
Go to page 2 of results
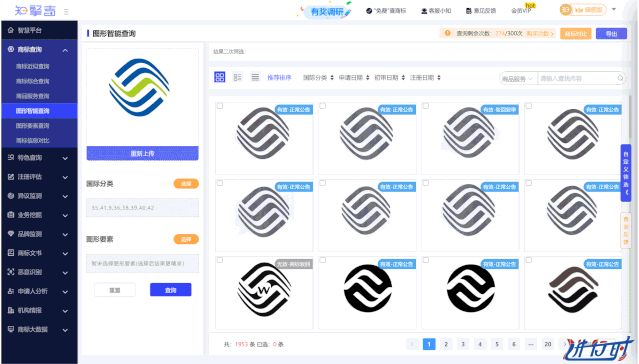tap(446, 344)
